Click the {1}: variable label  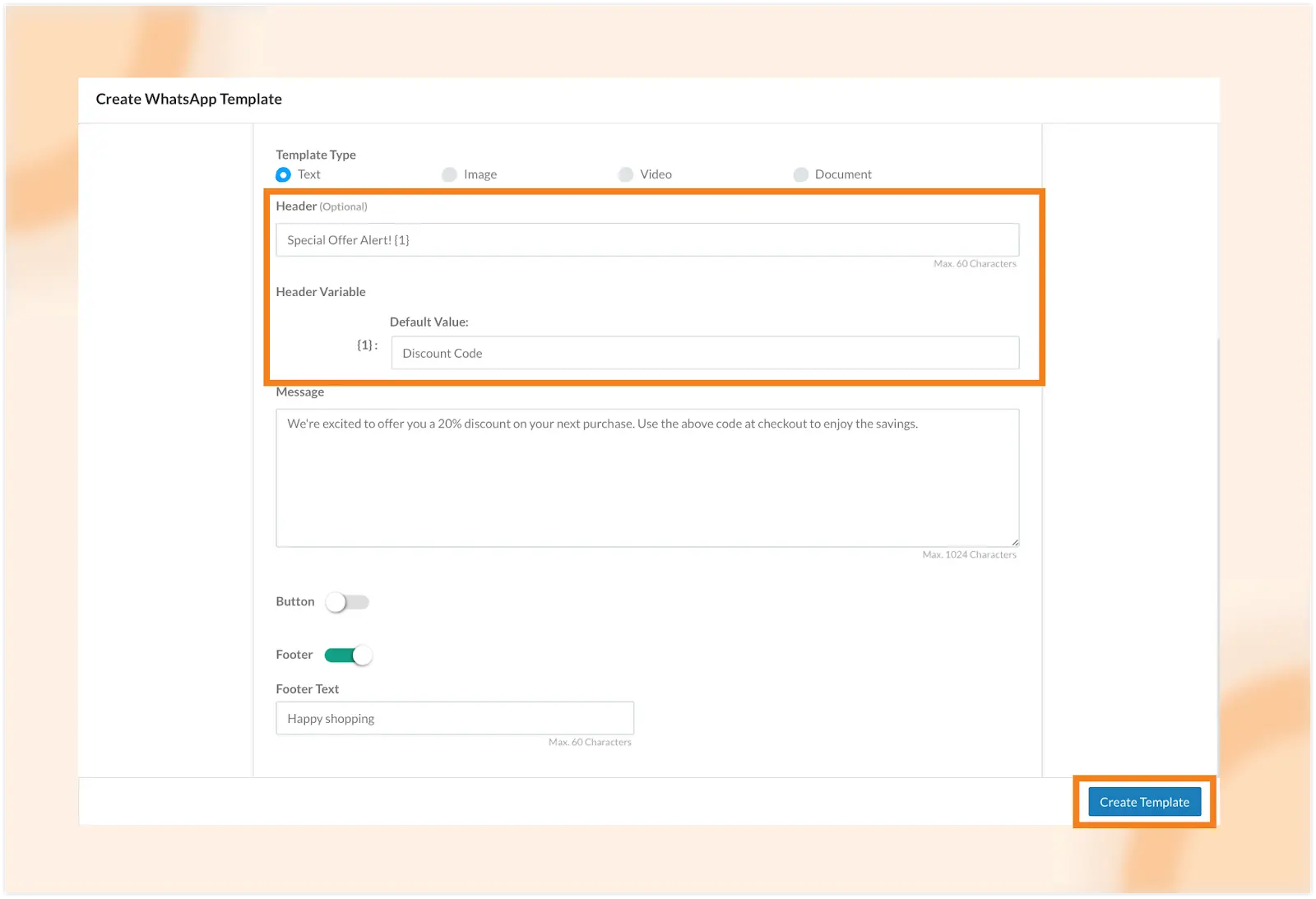pos(367,345)
